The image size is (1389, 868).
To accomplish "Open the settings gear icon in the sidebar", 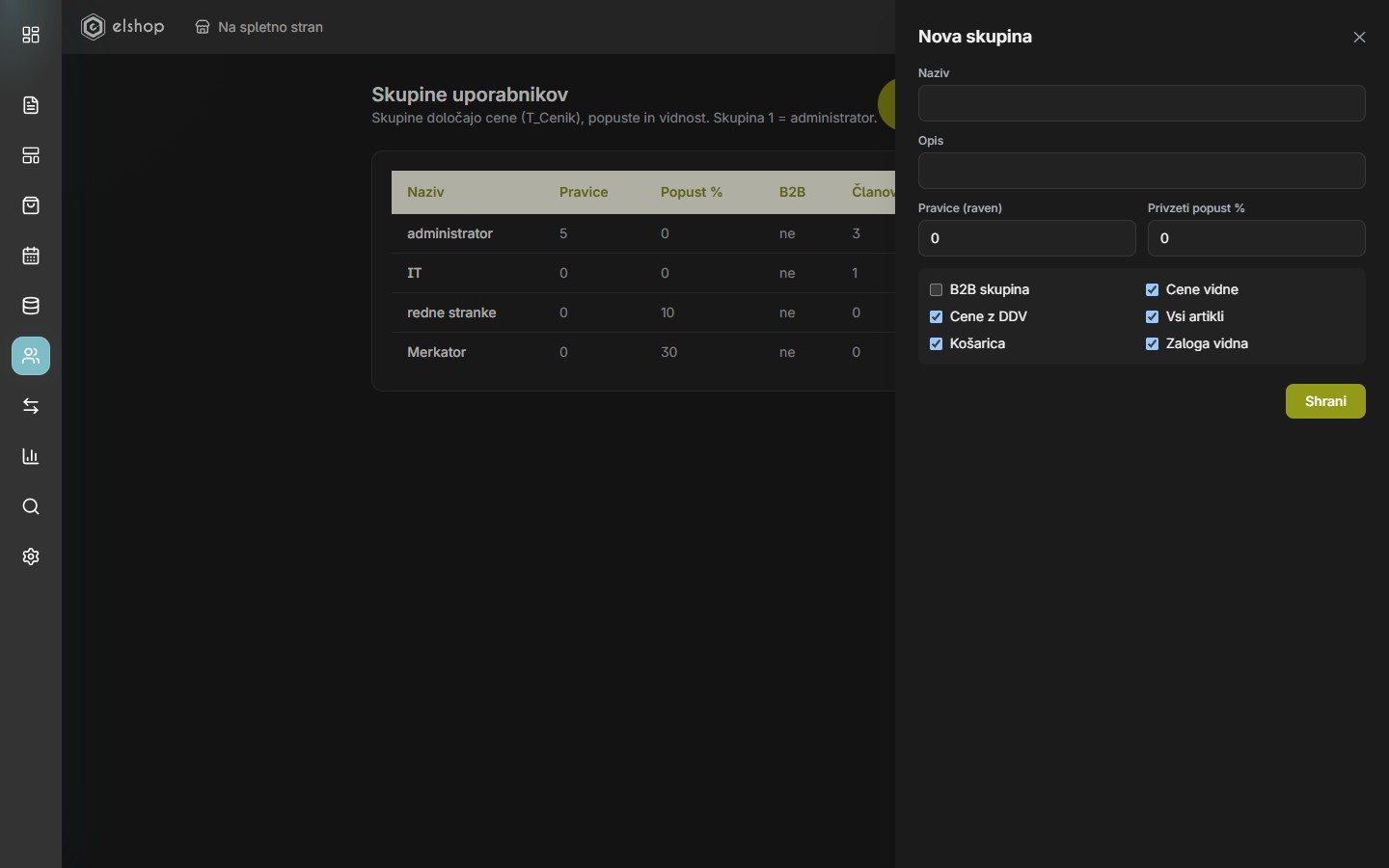I will (x=31, y=556).
